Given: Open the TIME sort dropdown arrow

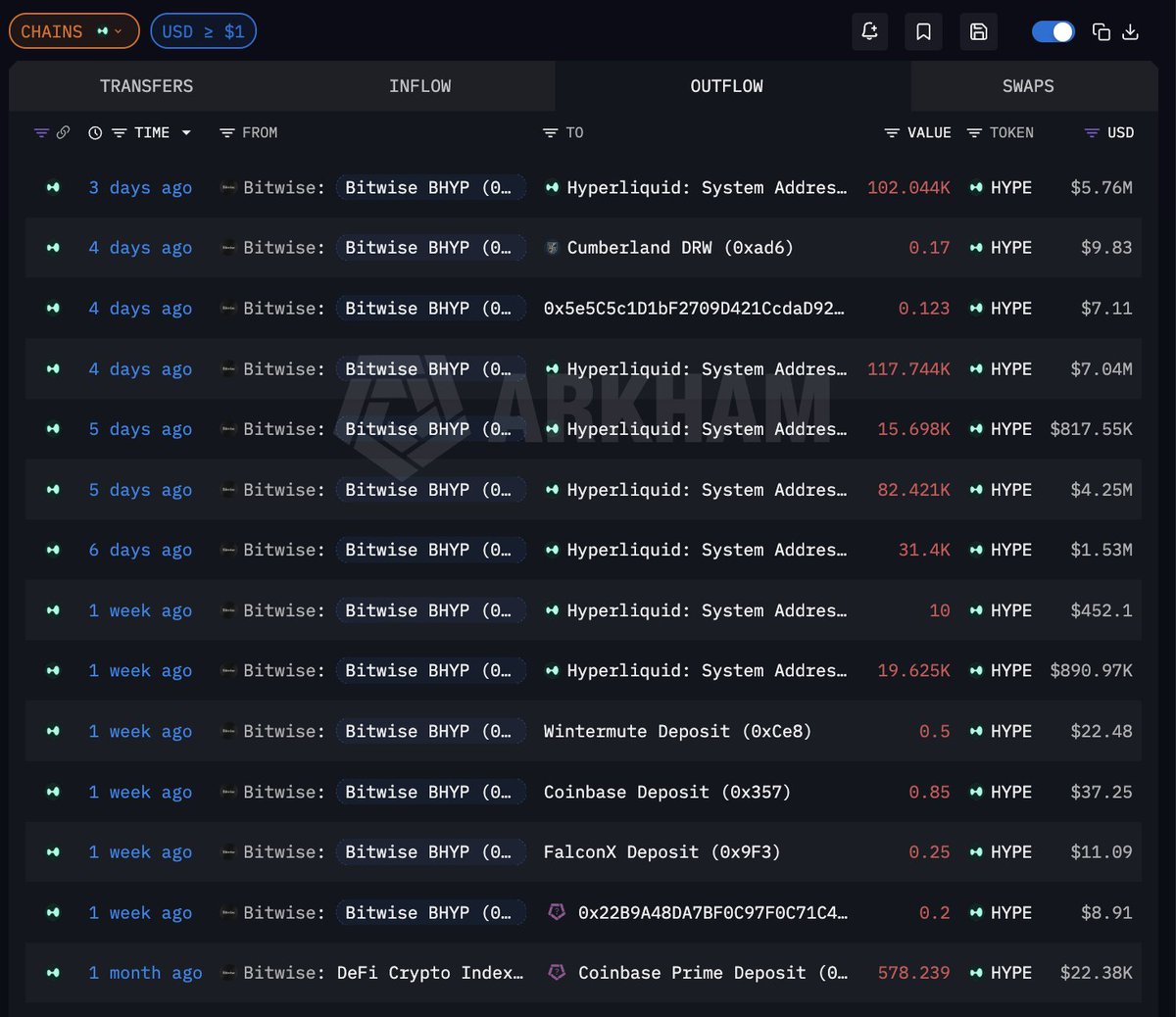Looking at the screenshot, I should click(186, 133).
